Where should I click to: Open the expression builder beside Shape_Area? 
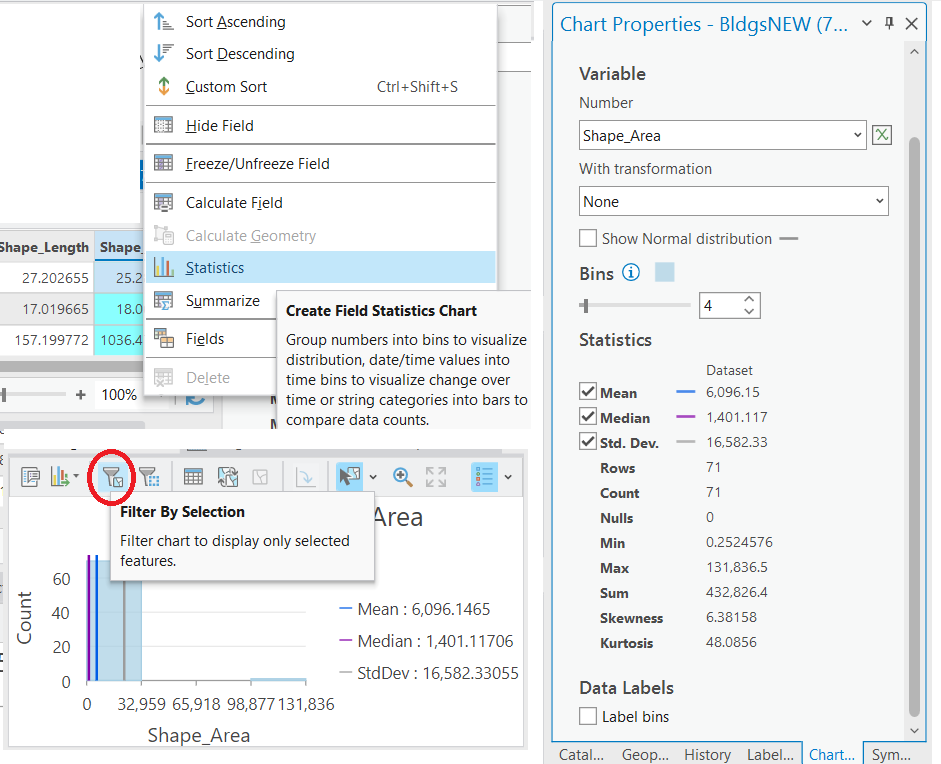pos(881,134)
